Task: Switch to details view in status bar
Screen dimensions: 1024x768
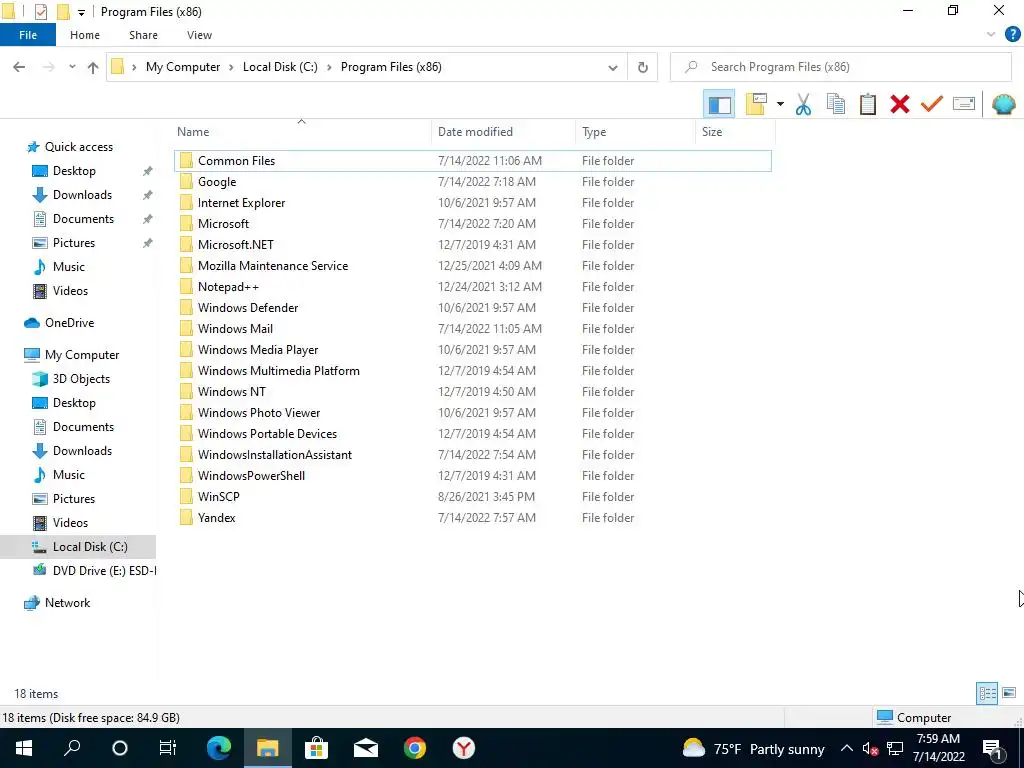Action: [x=987, y=693]
